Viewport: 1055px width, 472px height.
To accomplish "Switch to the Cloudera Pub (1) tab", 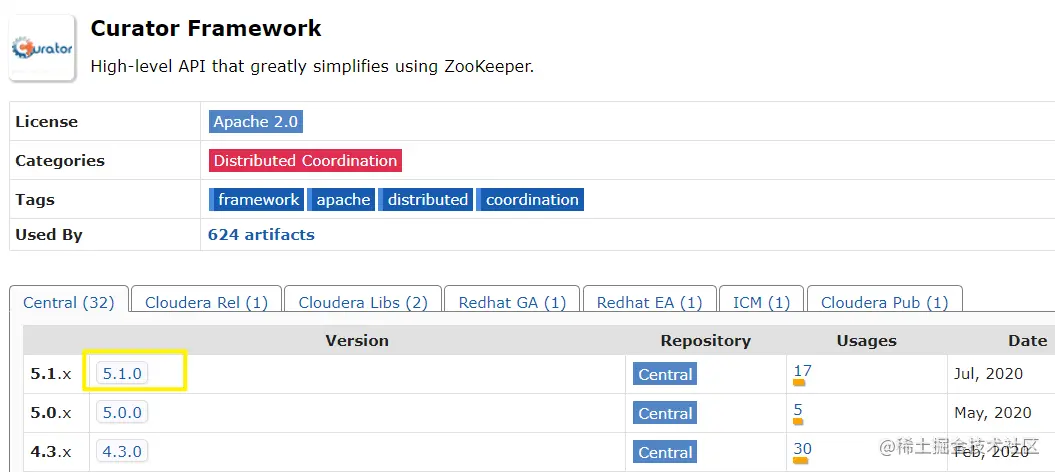I will point(884,302).
